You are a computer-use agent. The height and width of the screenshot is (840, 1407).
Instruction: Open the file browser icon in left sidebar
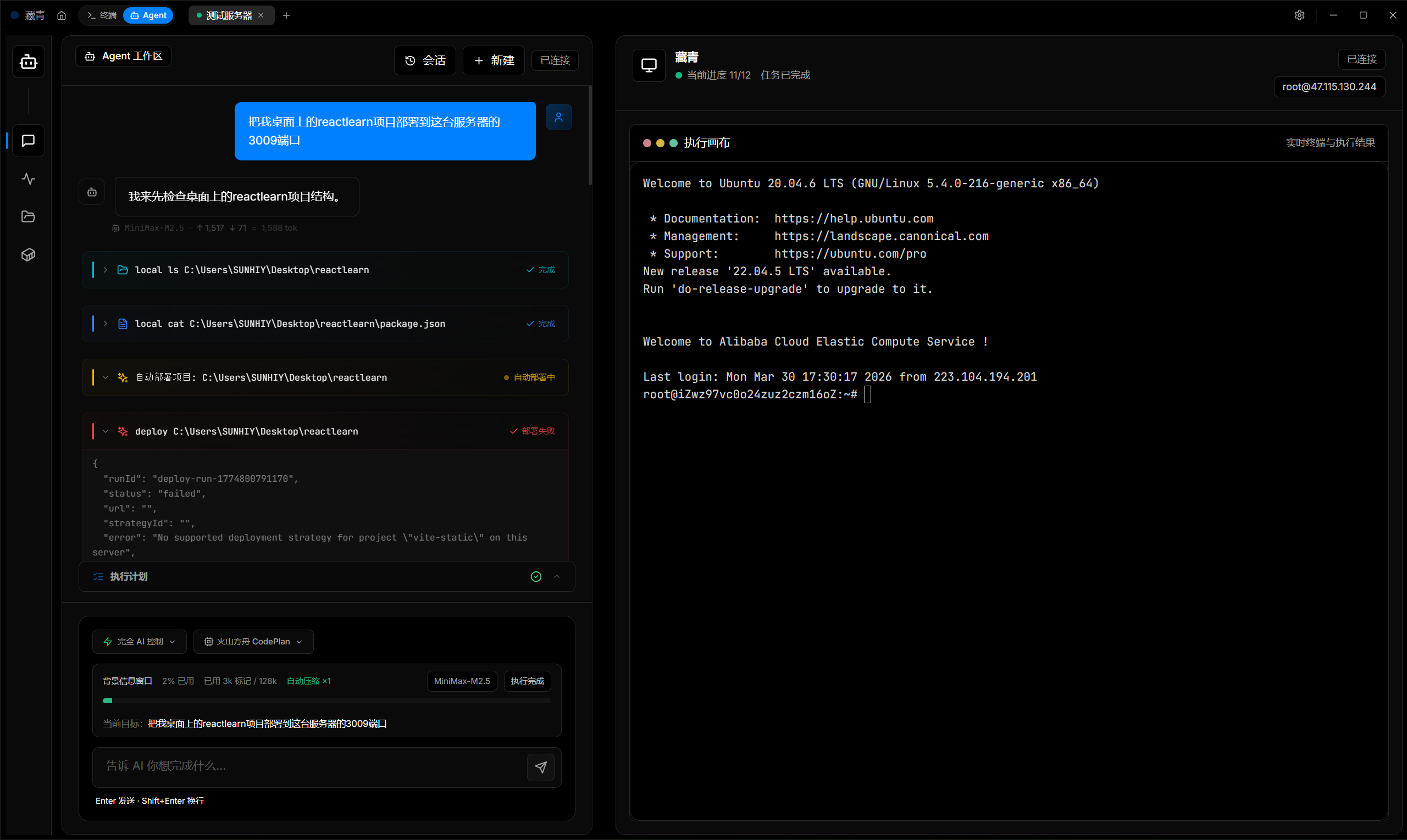[x=29, y=217]
